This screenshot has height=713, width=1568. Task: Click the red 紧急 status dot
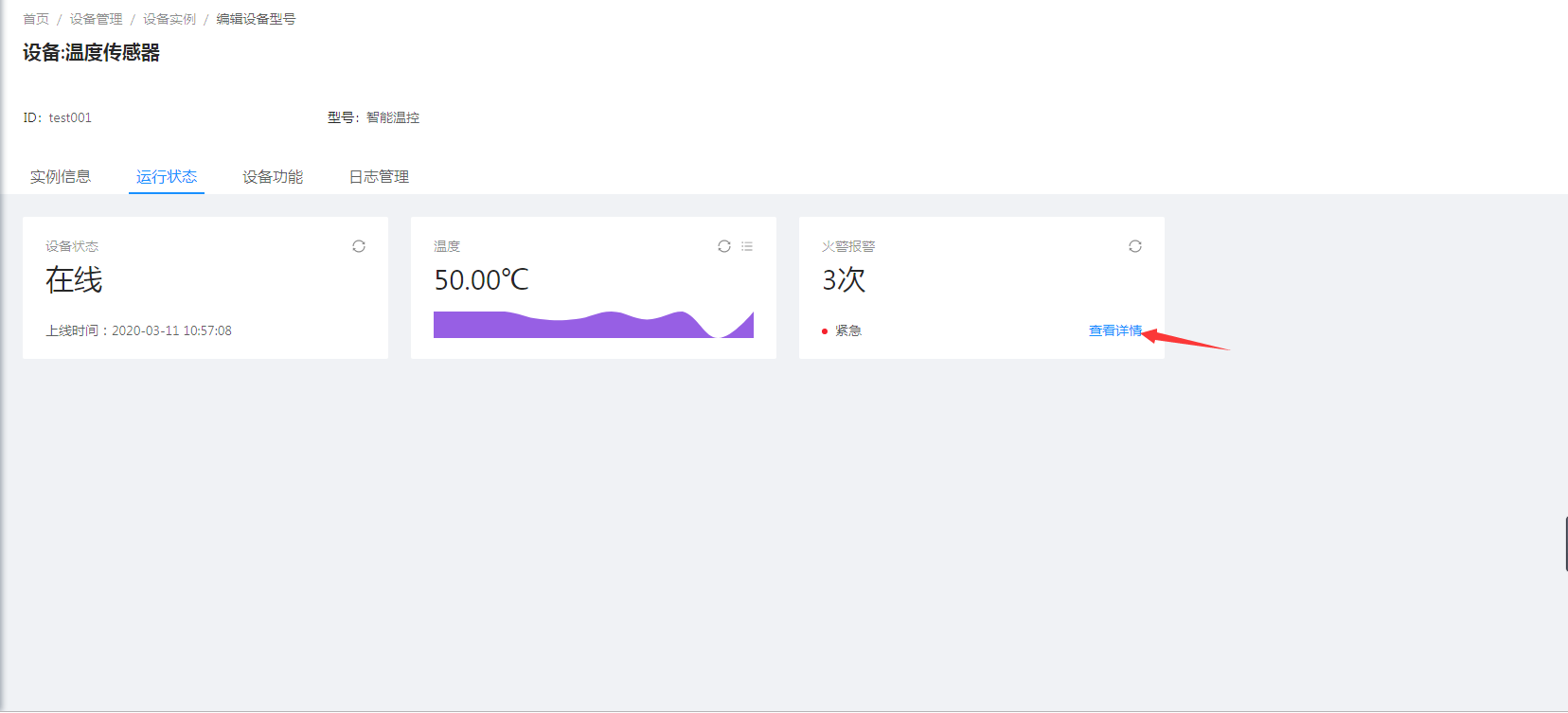[x=825, y=331]
